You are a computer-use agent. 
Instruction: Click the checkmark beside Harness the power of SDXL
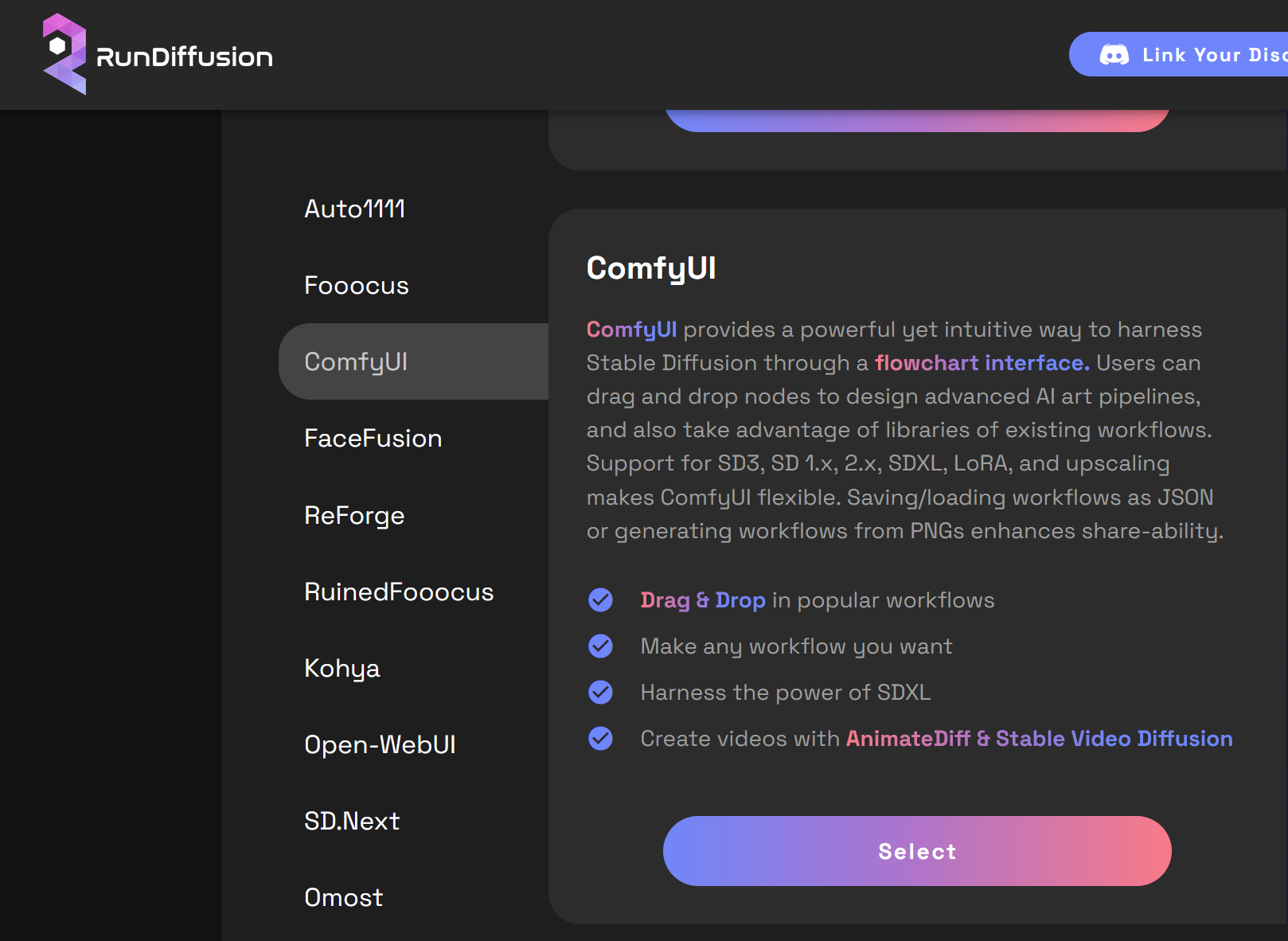click(600, 692)
